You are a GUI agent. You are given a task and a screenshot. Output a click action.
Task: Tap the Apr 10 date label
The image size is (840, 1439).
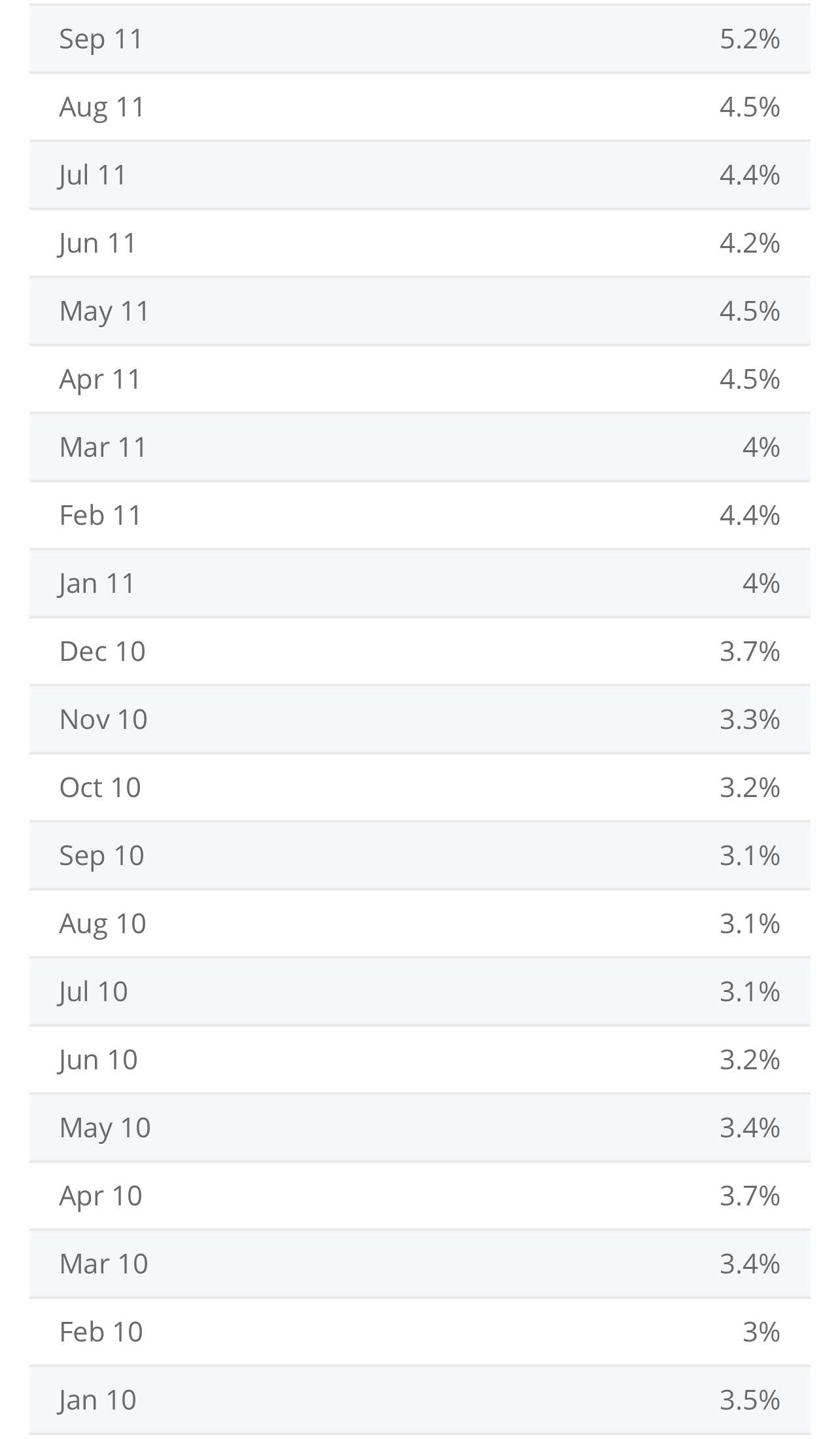101,1196
